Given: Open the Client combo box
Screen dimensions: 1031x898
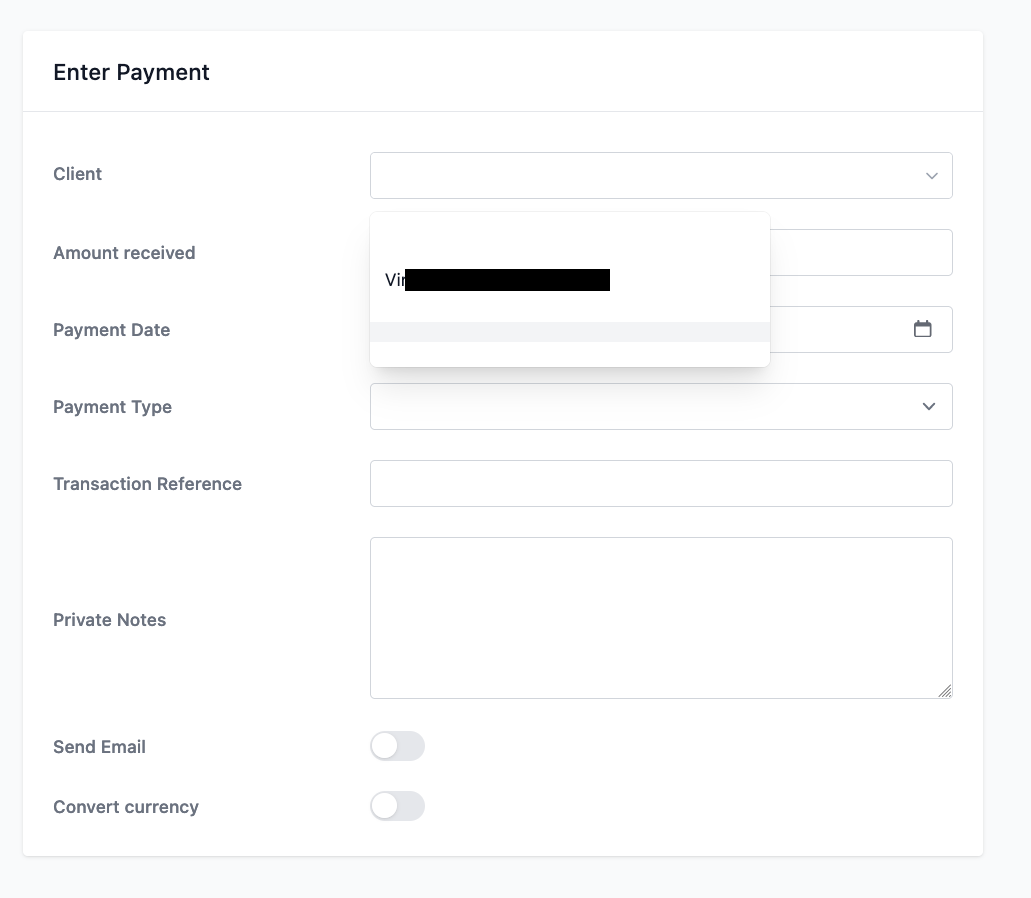Looking at the screenshot, I should tap(661, 176).
